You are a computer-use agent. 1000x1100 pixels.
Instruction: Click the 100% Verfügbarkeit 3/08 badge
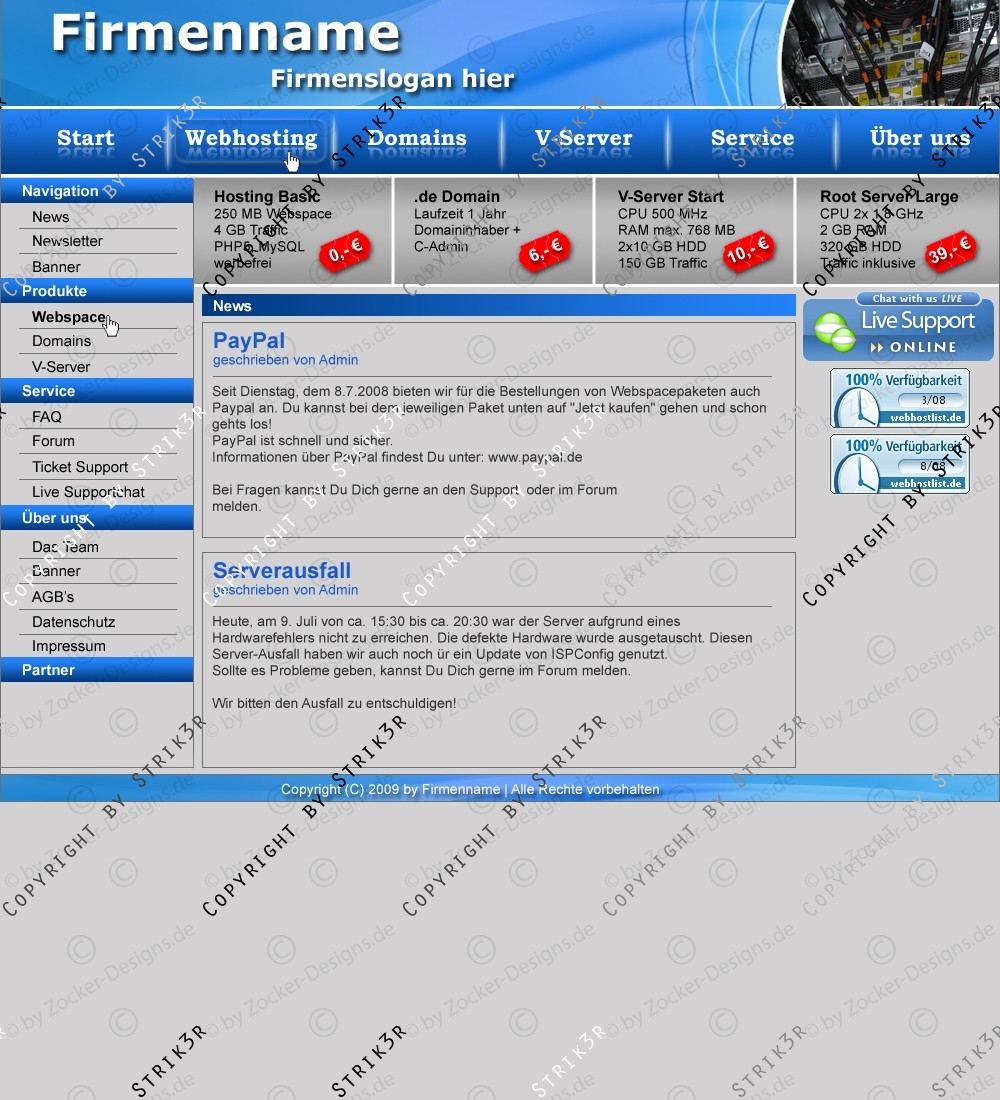(899, 398)
